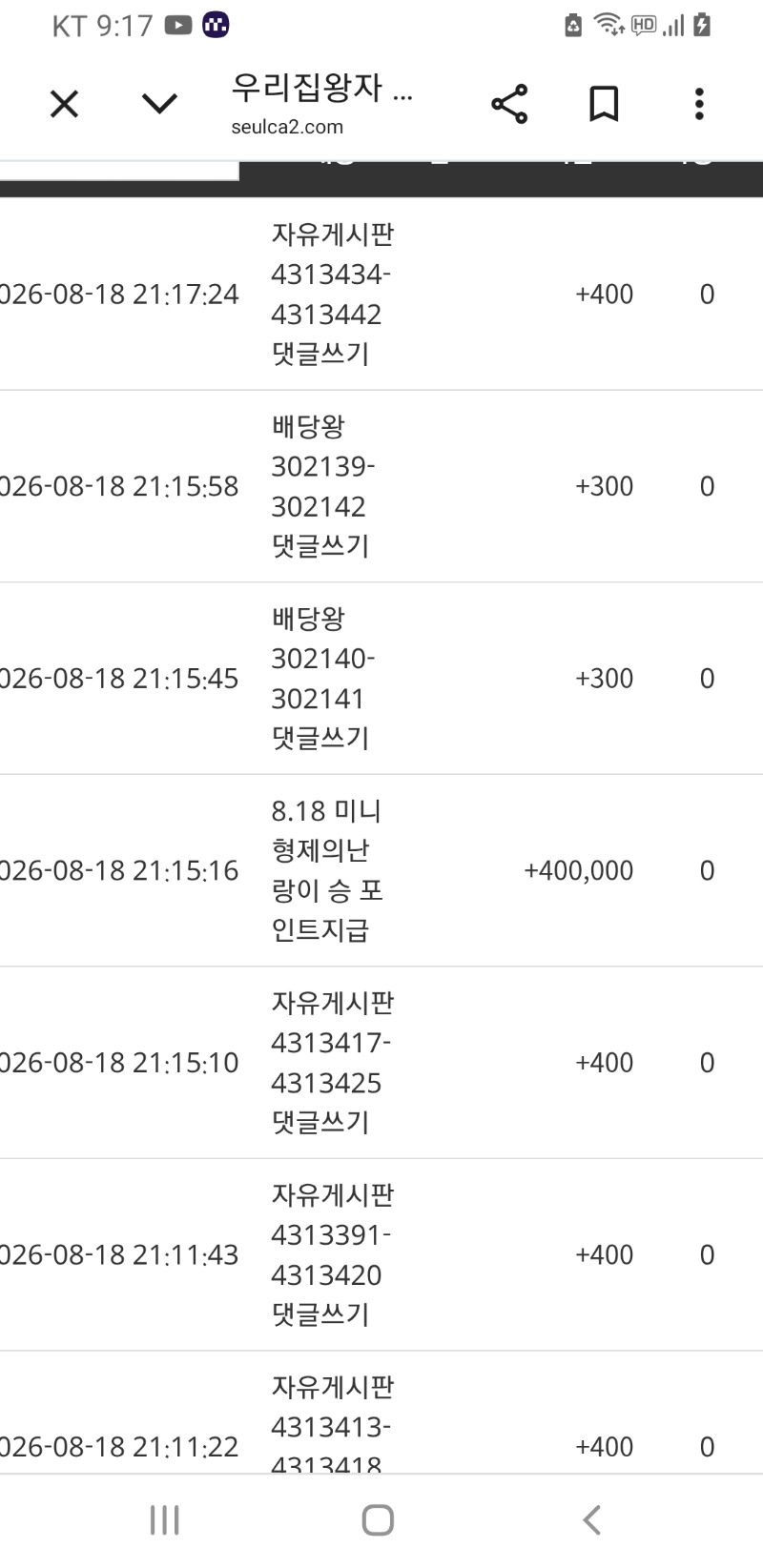This screenshot has height=1568, width=763.
Task: Go back using the navigation arrow
Action: [x=591, y=1519]
